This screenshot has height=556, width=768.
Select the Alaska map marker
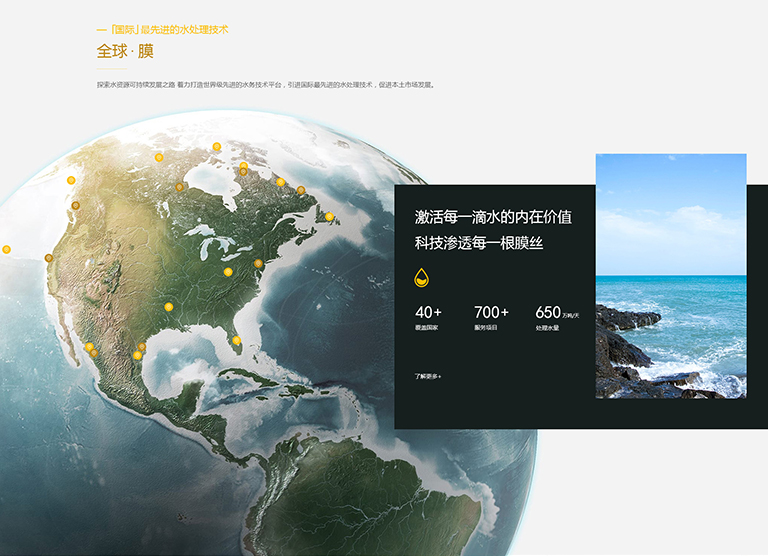tap(71, 180)
